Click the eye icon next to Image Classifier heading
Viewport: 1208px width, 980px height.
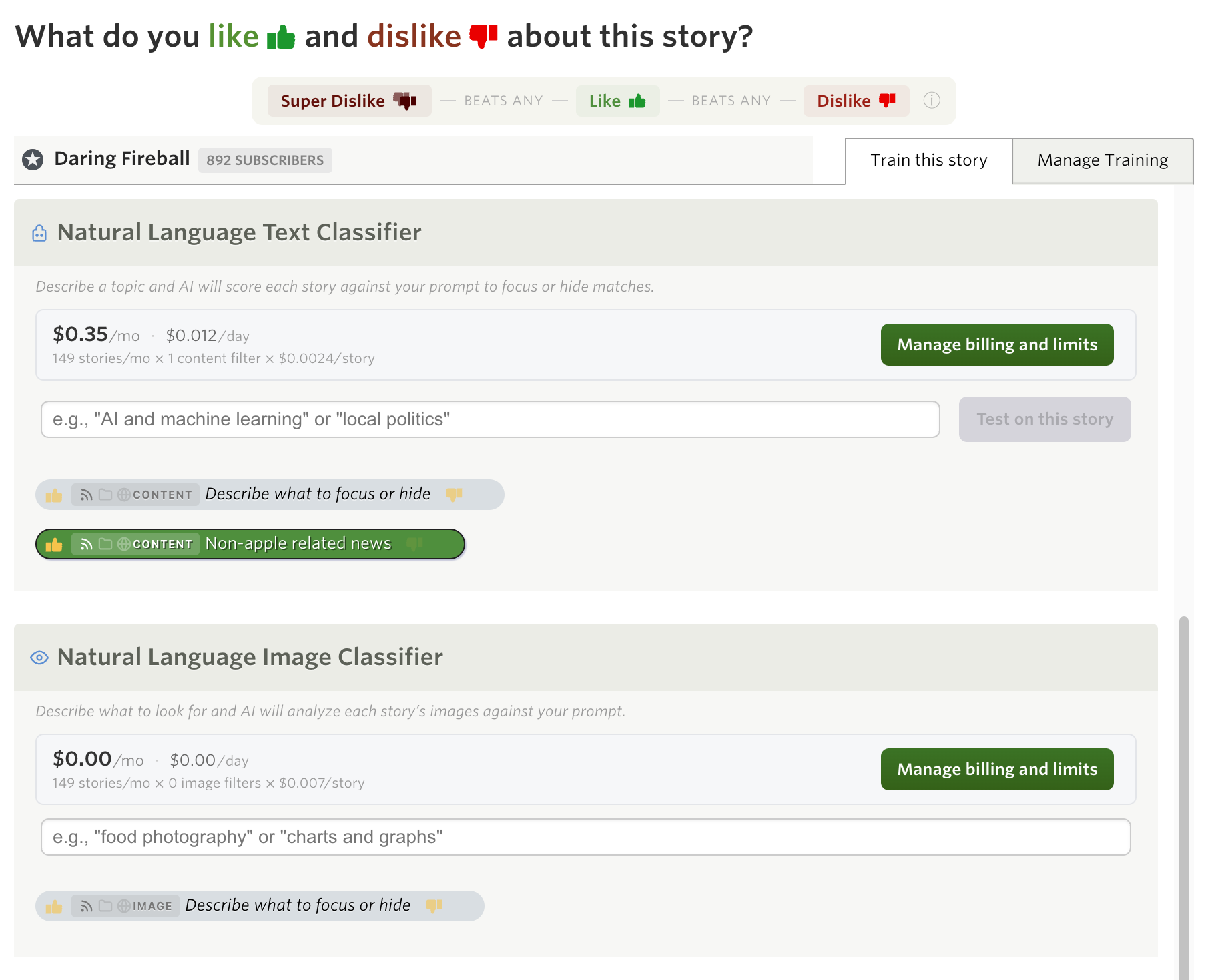pos(39,658)
